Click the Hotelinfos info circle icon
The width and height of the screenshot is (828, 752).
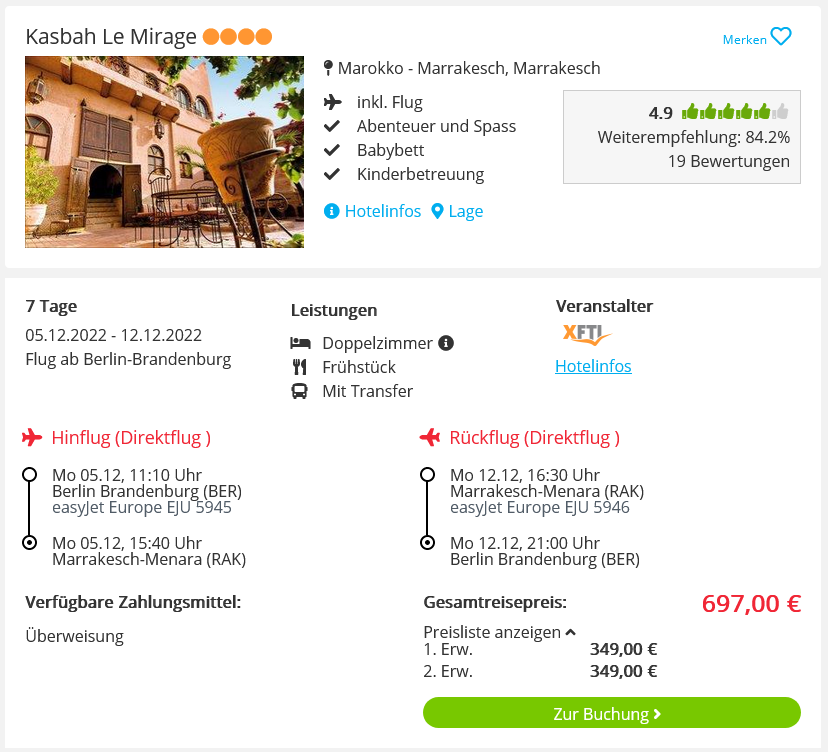tap(331, 211)
